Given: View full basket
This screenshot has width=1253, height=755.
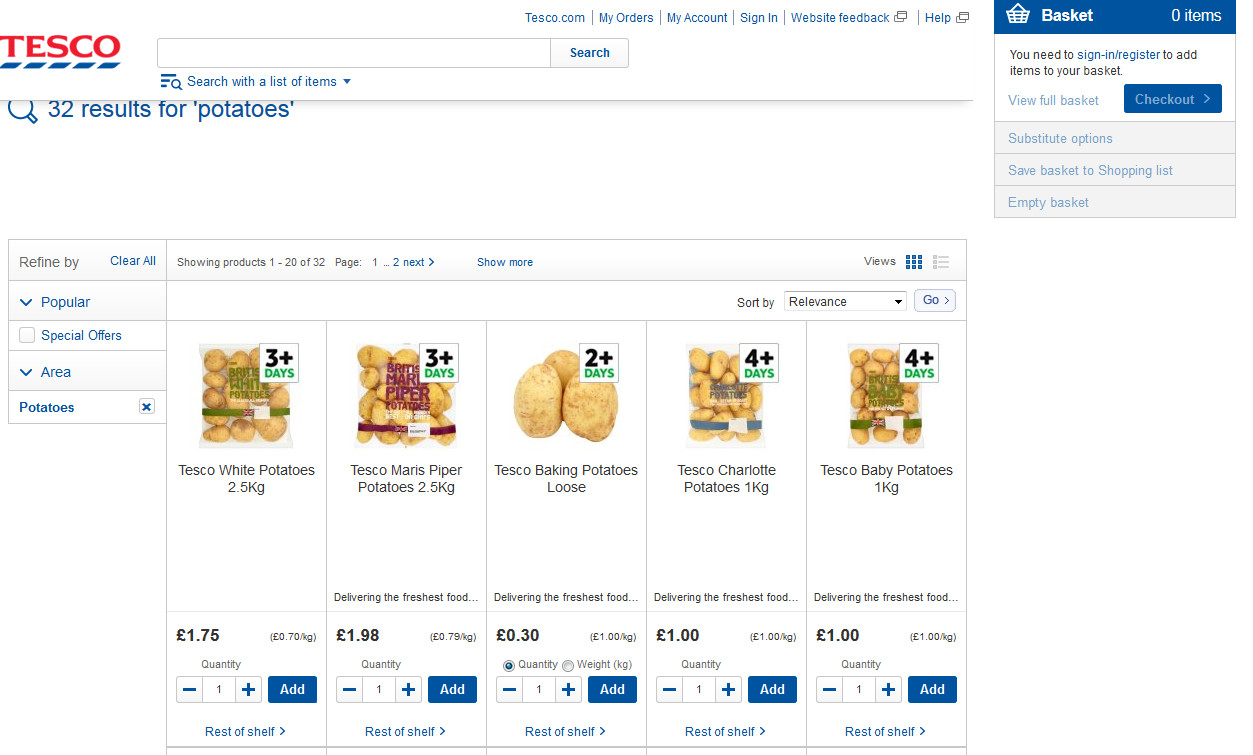Looking at the screenshot, I should click(x=1053, y=100).
